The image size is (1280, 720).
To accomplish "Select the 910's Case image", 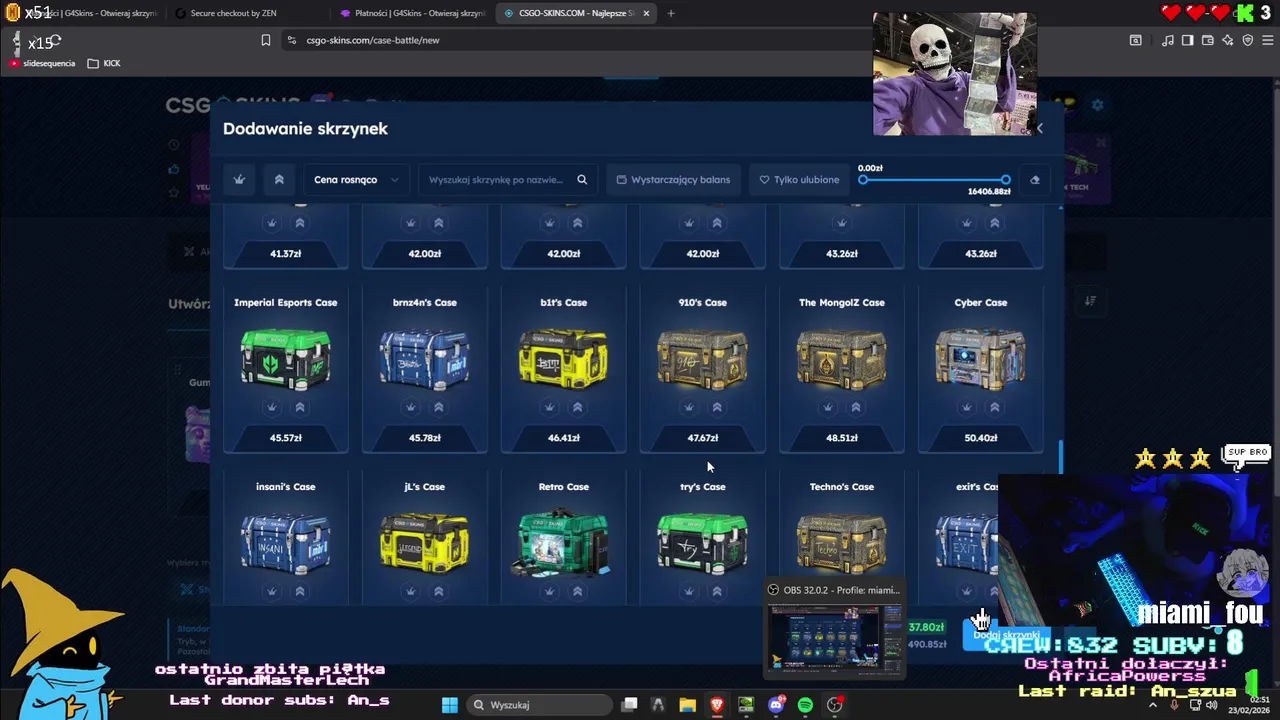I will click(x=703, y=357).
